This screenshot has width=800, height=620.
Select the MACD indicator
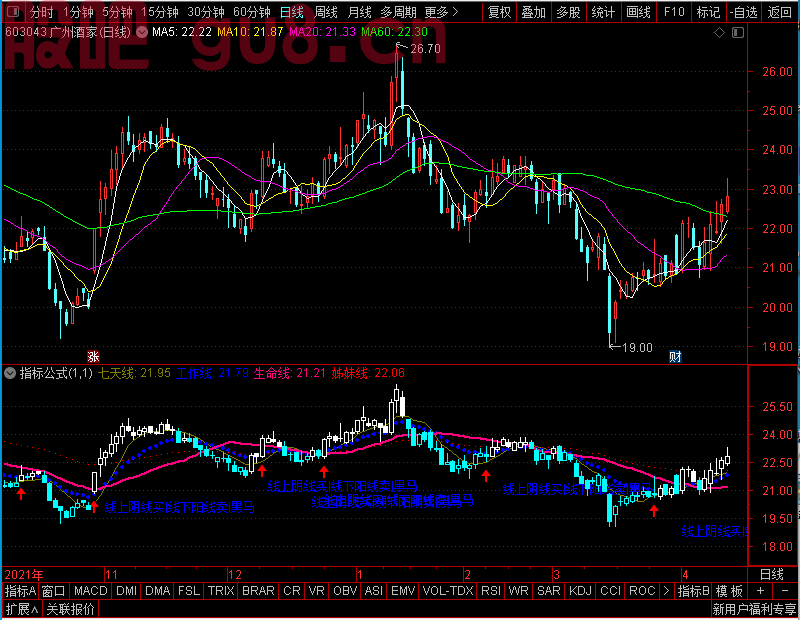pyautogui.click(x=90, y=591)
